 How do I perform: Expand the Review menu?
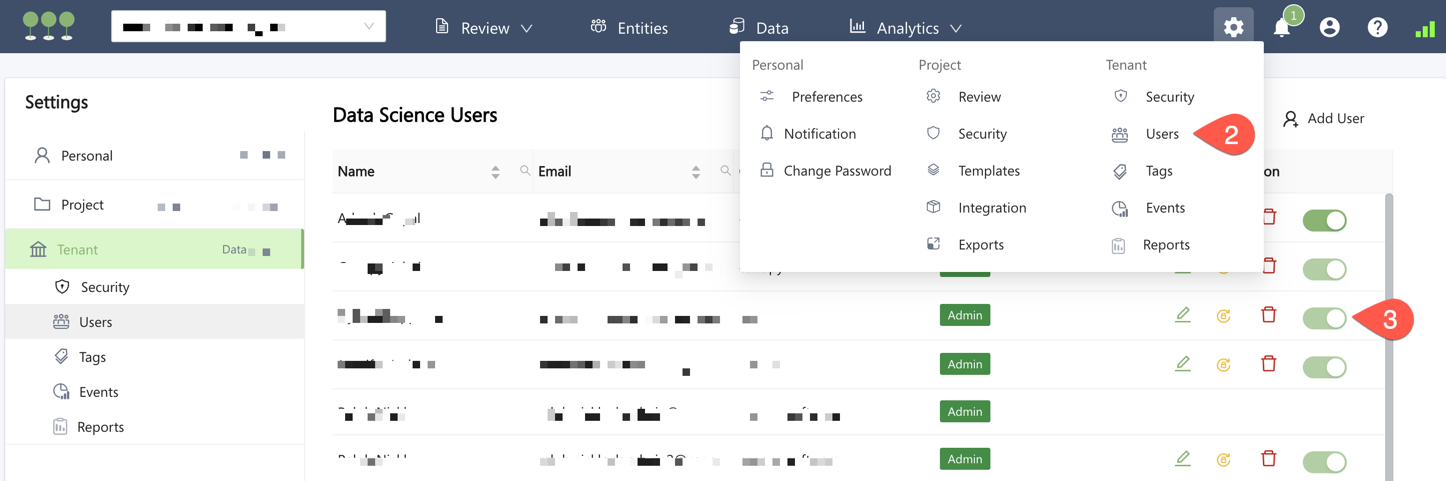pyautogui.click(x=484, y=28)
